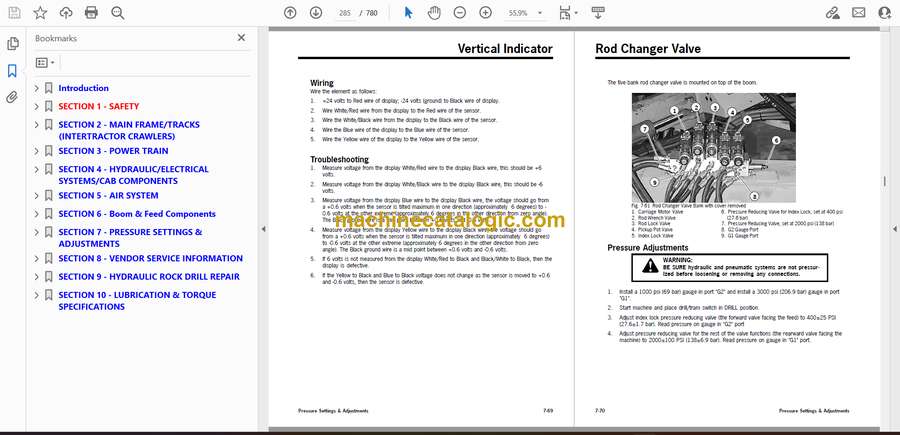Zoom out with the minus button
This screenshot has height=435, width=900.
460,13
